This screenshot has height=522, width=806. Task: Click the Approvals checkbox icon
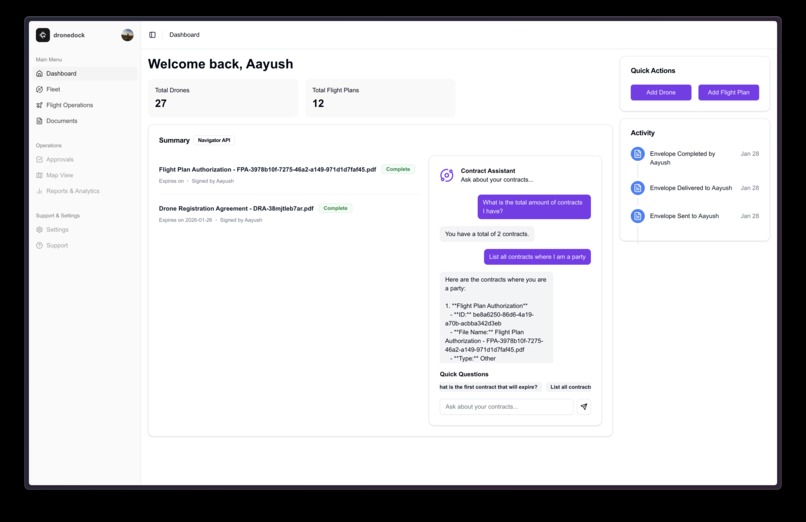(40, 160)
